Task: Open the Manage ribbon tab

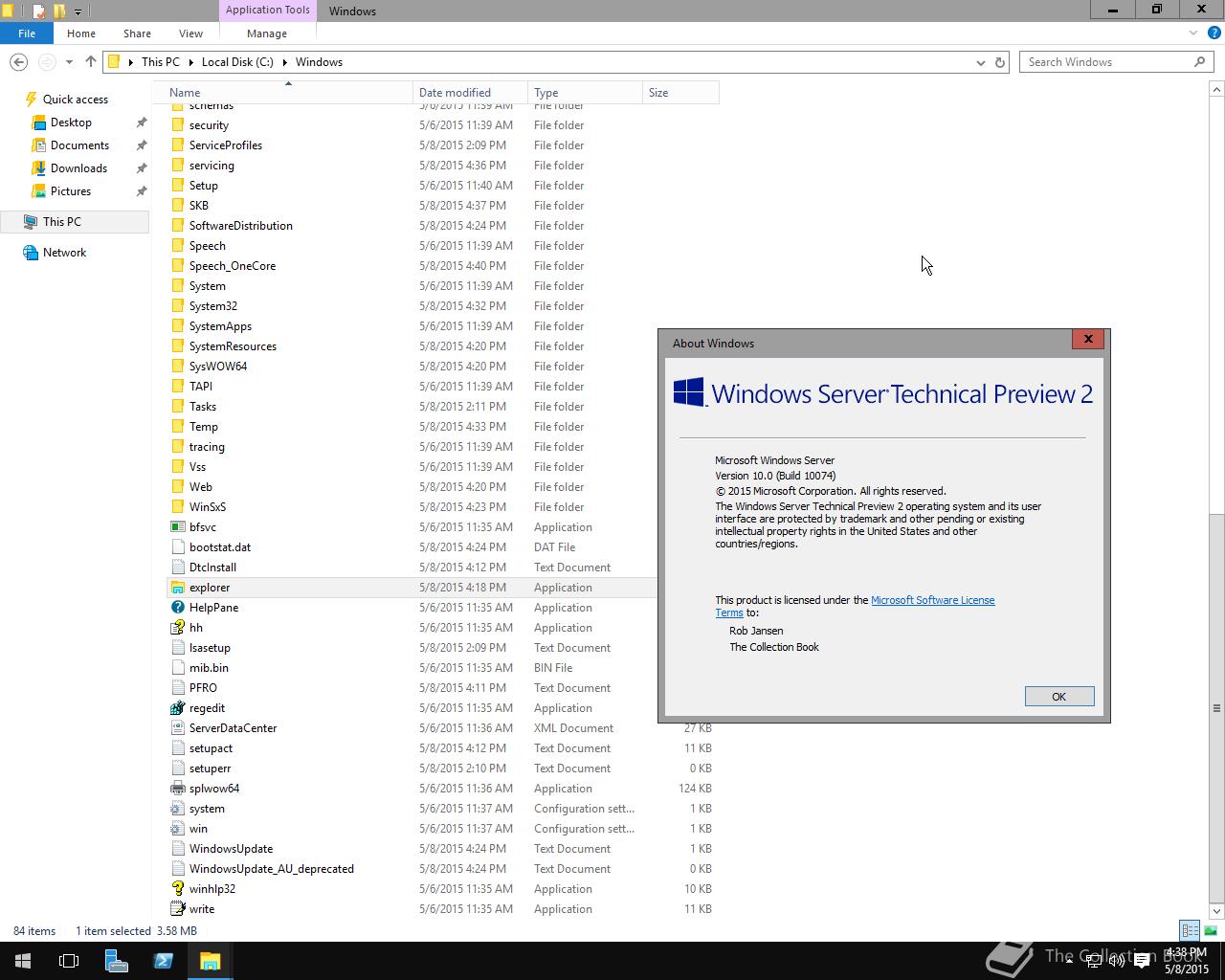Action: pyautogui.click(x=267, y=33)
